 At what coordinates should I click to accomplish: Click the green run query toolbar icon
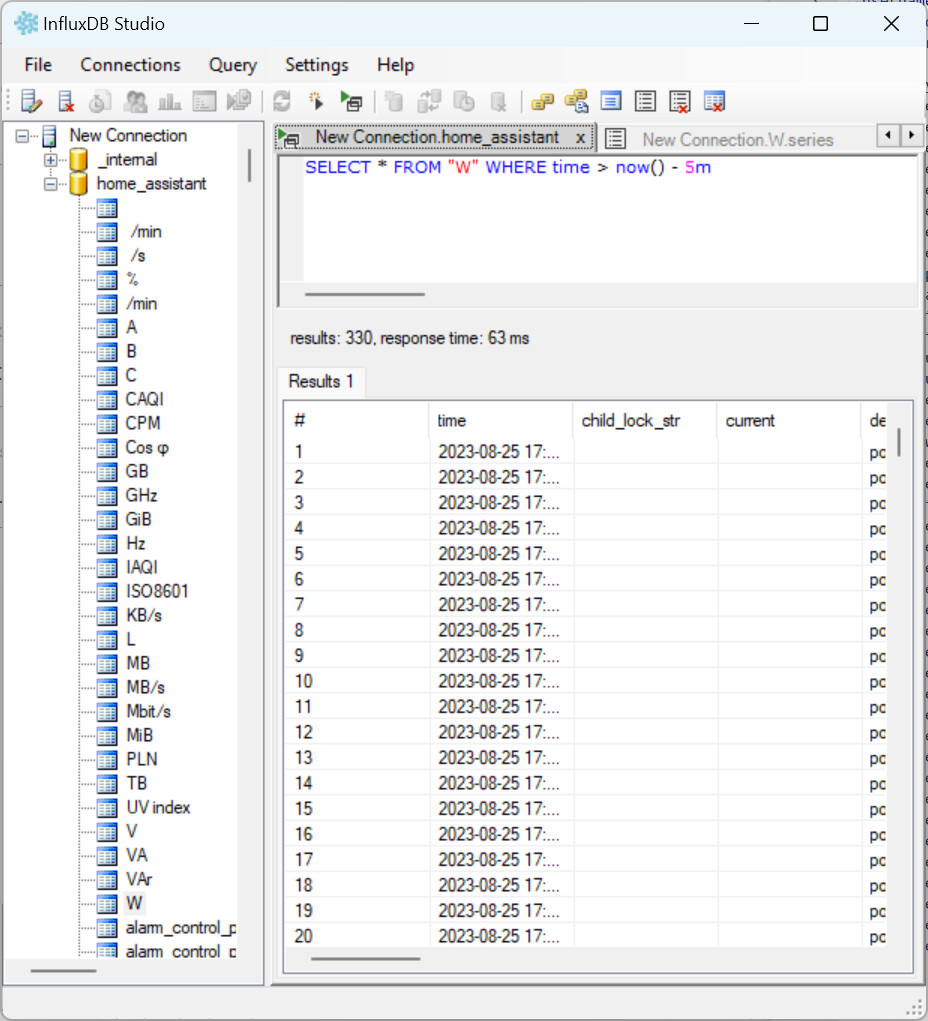click(351, 102)
